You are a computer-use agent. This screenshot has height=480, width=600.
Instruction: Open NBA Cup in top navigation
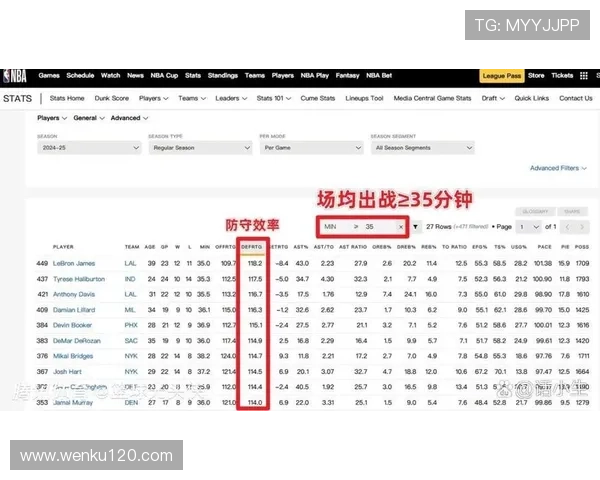164,76
